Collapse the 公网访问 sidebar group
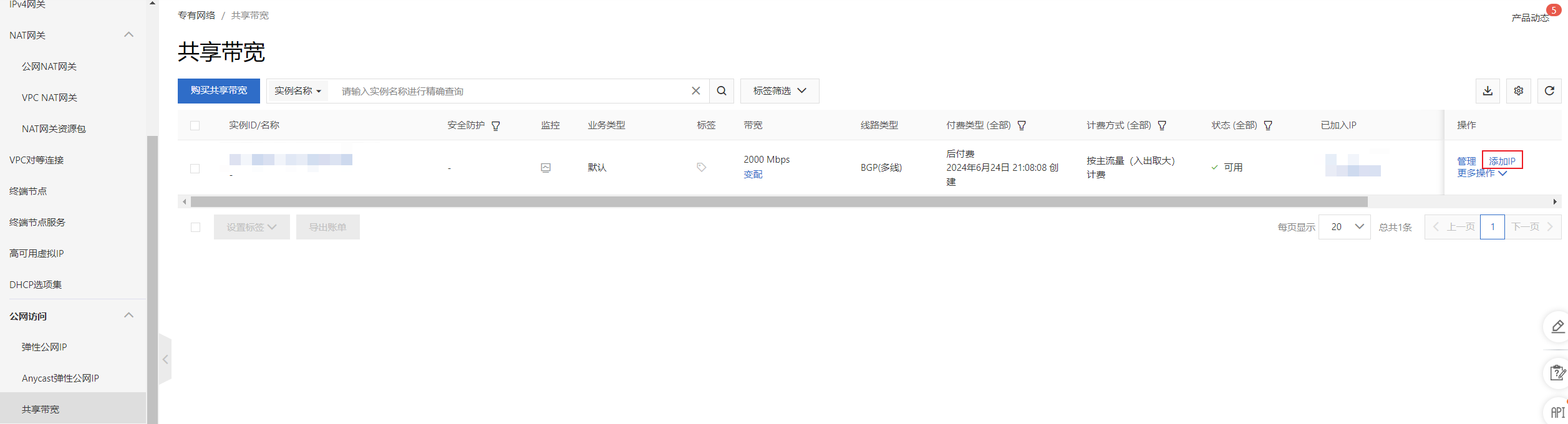The image size is (1568, 424). [129, 316]
